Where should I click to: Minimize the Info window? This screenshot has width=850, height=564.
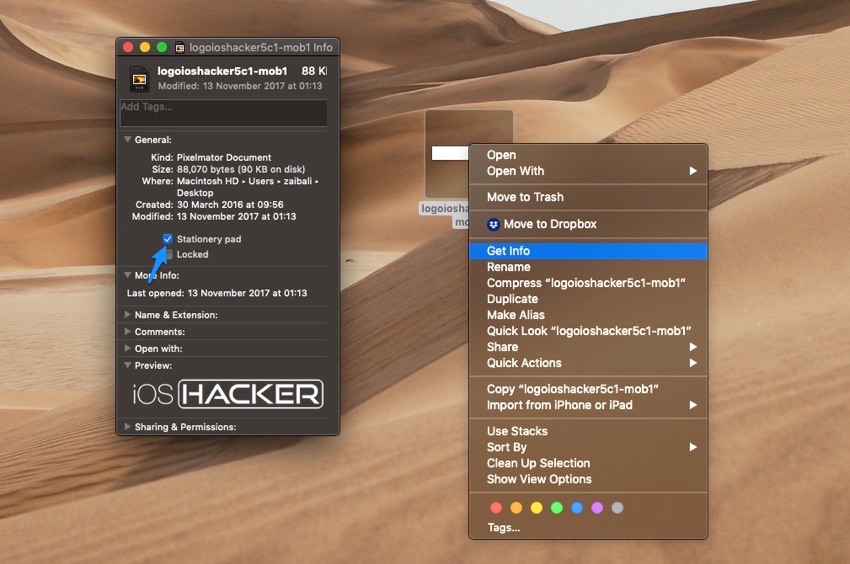click(145, 47)
